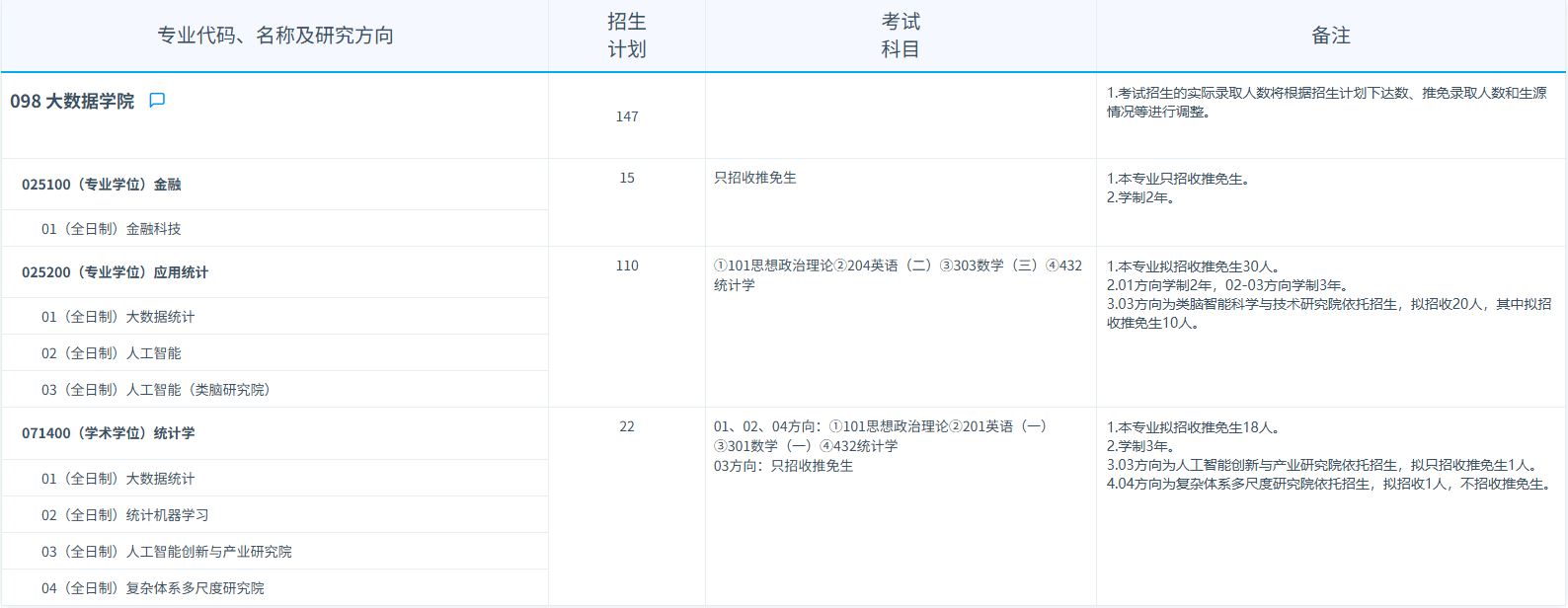The image size is (1568, 608).
Task: Open the 025100 金融 major row
Action: pos(102,185)
